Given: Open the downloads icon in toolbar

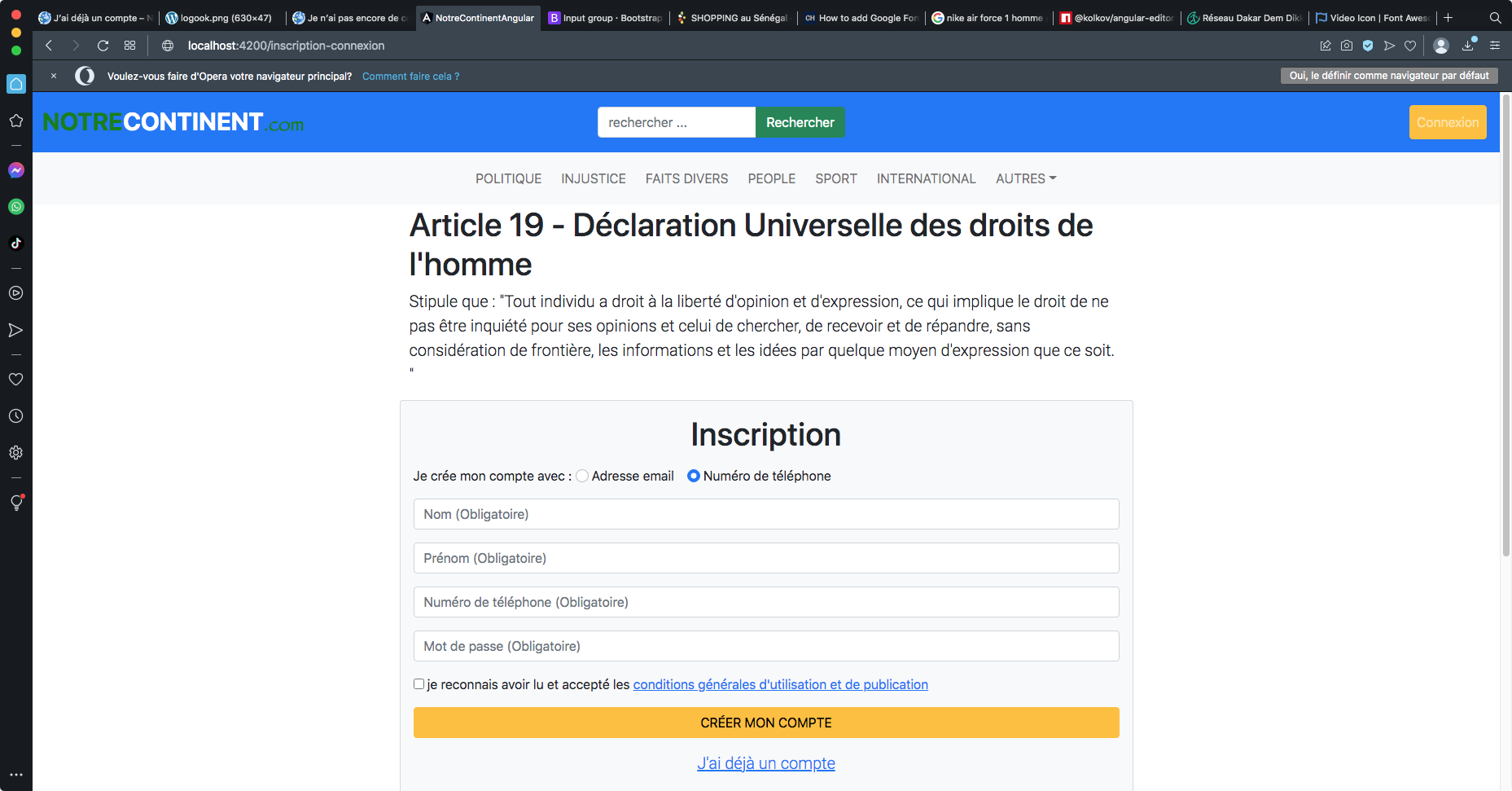Looking at the screenshot, I should pyautogui.click(x=1468, y=46).
